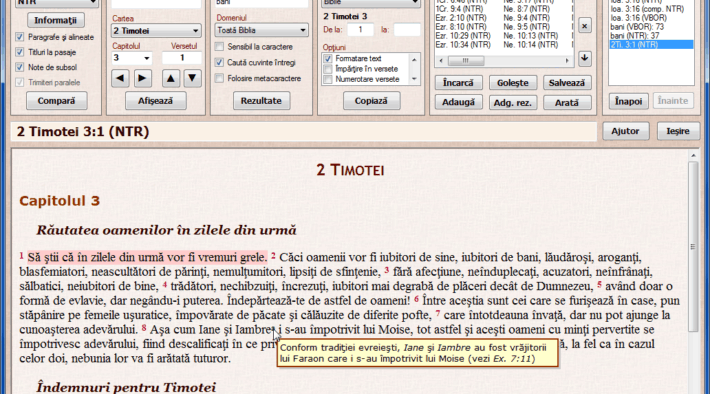
Task: Open the Capitolul dropdown showing 3
Action: (x=131, y=58)
